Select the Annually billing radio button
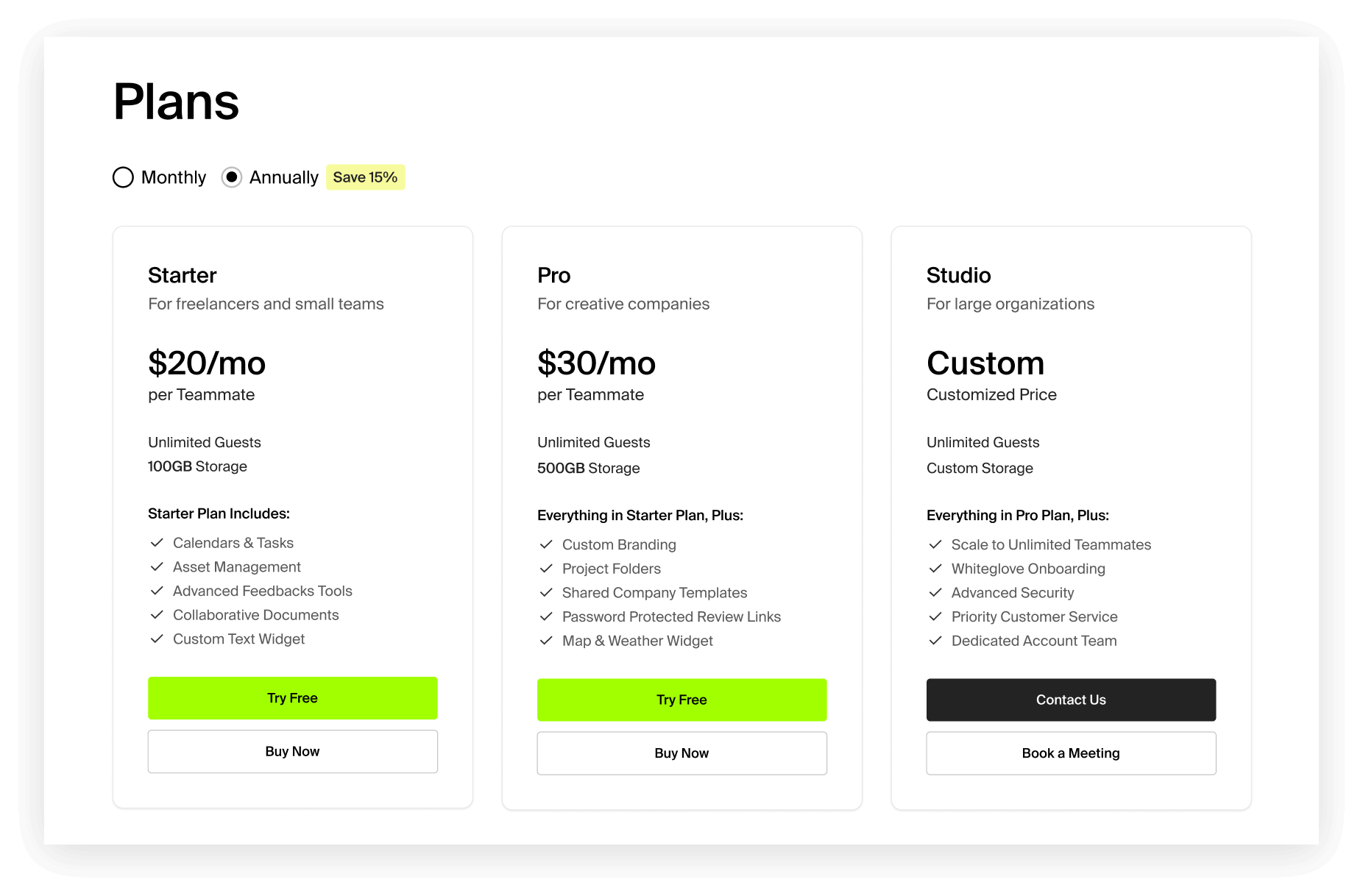 [x=232, y=177]
